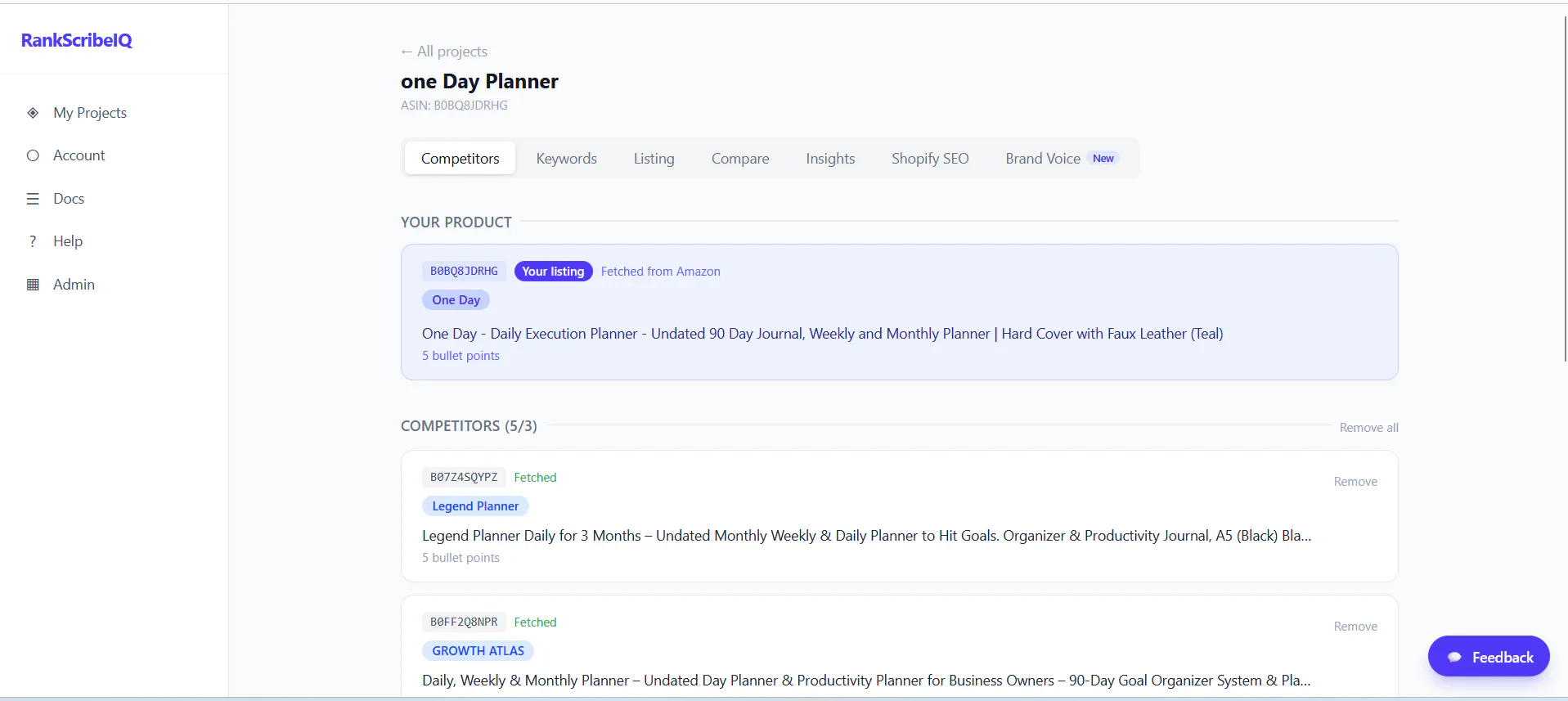The width and height of the screenshot is (1568, 701).
Task: Click the My Projects diamond icon
Action: (33, 113)
